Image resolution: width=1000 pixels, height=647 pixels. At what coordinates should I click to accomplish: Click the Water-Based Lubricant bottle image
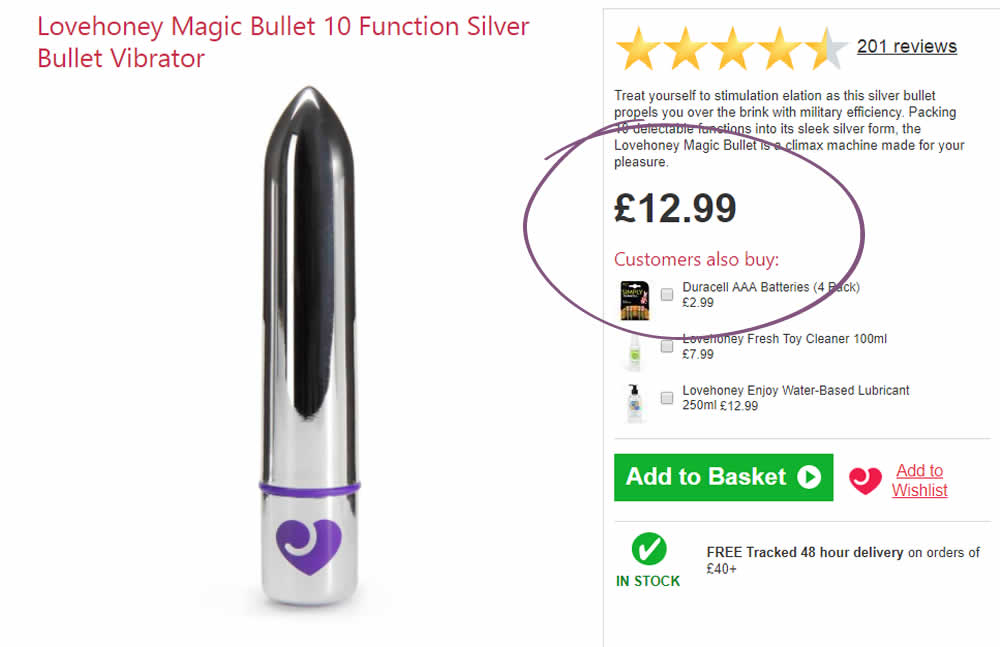click(633, 401)
